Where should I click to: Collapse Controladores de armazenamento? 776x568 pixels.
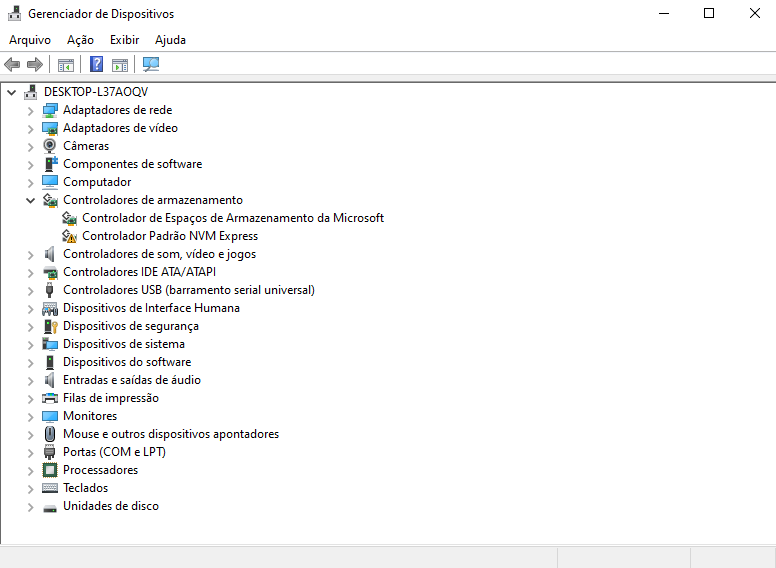pos(31,200)
